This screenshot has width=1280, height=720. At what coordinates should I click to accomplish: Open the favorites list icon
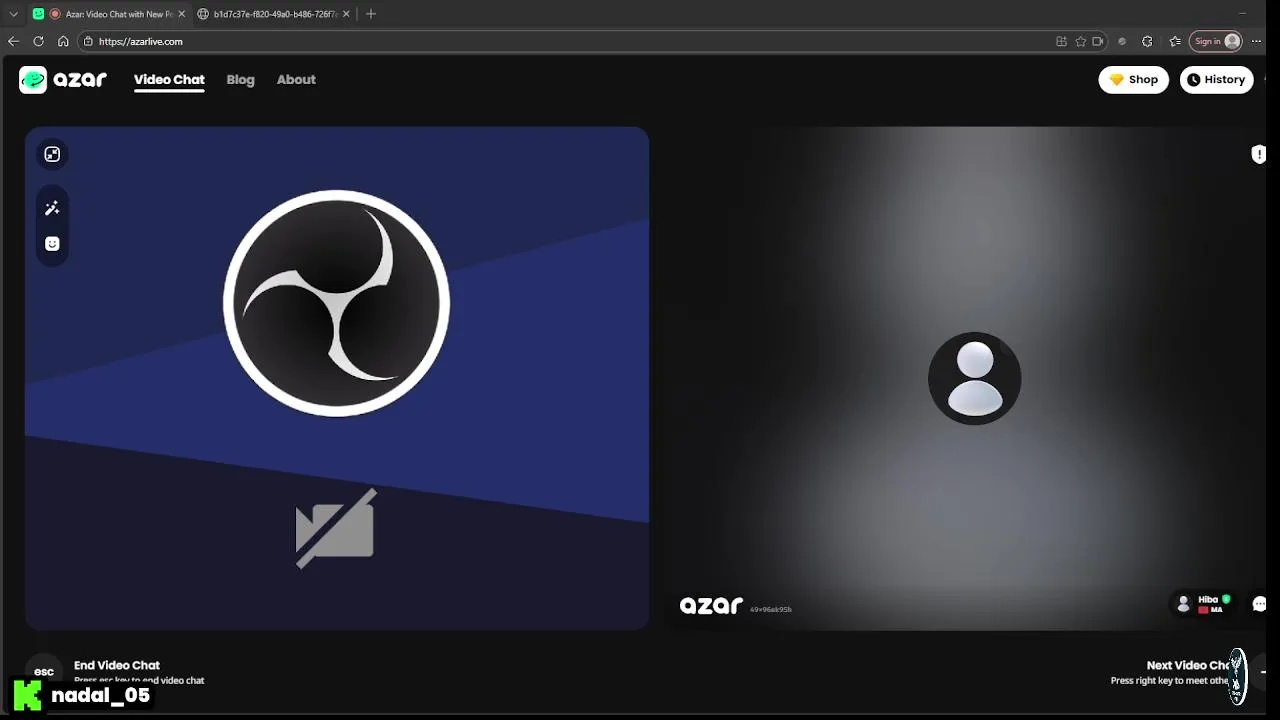coord(1175,41)
